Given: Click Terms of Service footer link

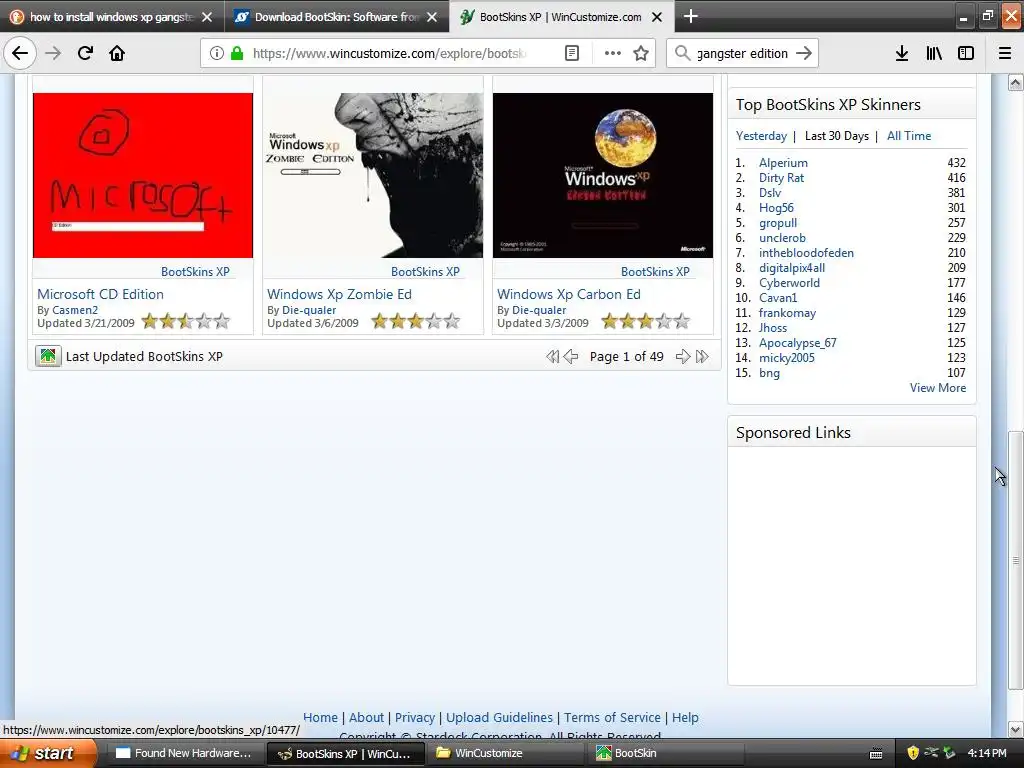Looking at the screenshot, I should click(x=612, y=717).
